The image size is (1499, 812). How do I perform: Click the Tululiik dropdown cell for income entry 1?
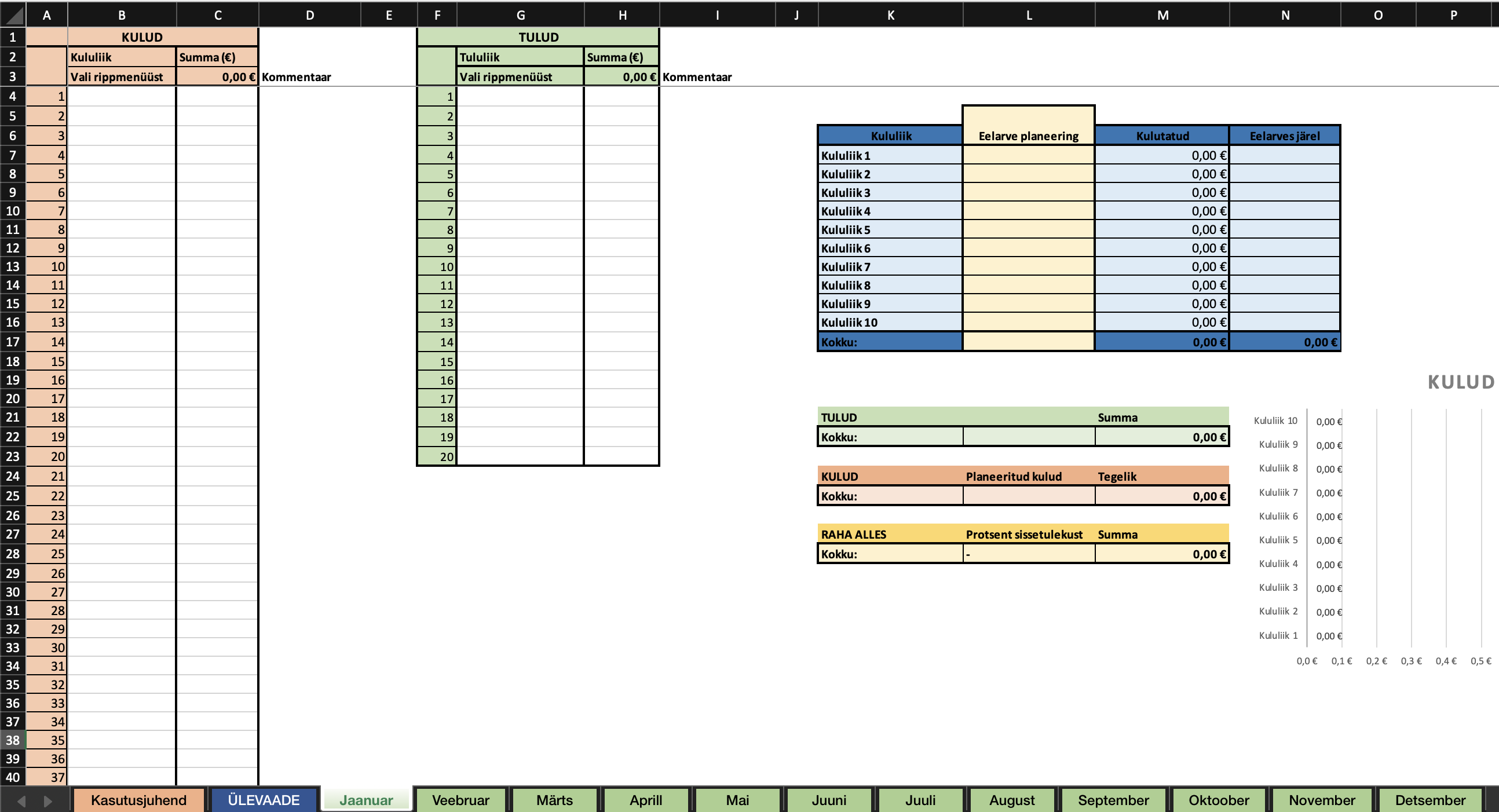pyautogui.click(x=520, y=97)
